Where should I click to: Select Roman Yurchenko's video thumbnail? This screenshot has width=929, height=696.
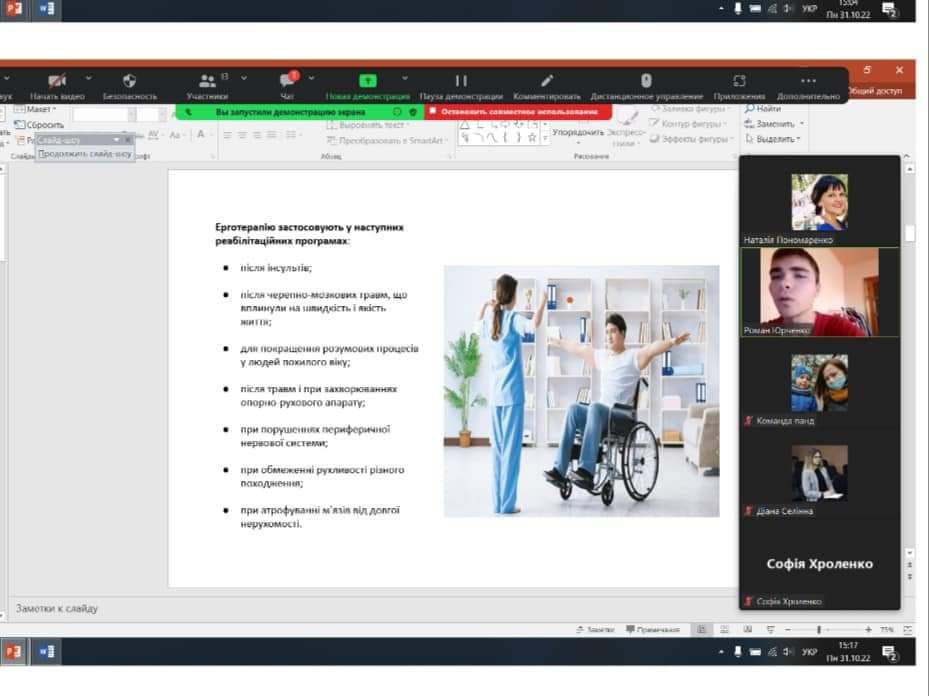pyautogui.click(x=819, y=291)
